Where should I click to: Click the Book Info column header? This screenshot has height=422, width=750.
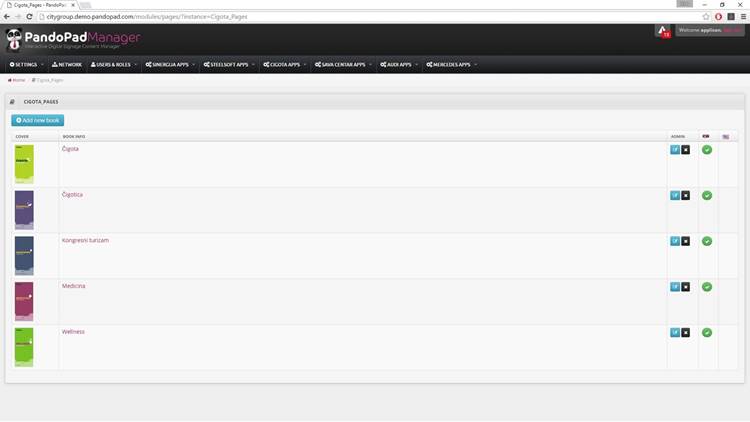pos(74,137)
